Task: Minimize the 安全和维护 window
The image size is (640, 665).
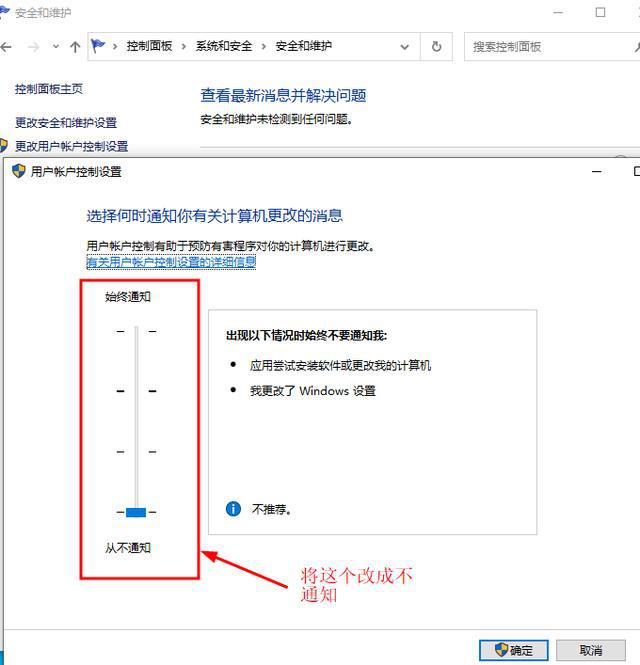Action: pos(555,13)
